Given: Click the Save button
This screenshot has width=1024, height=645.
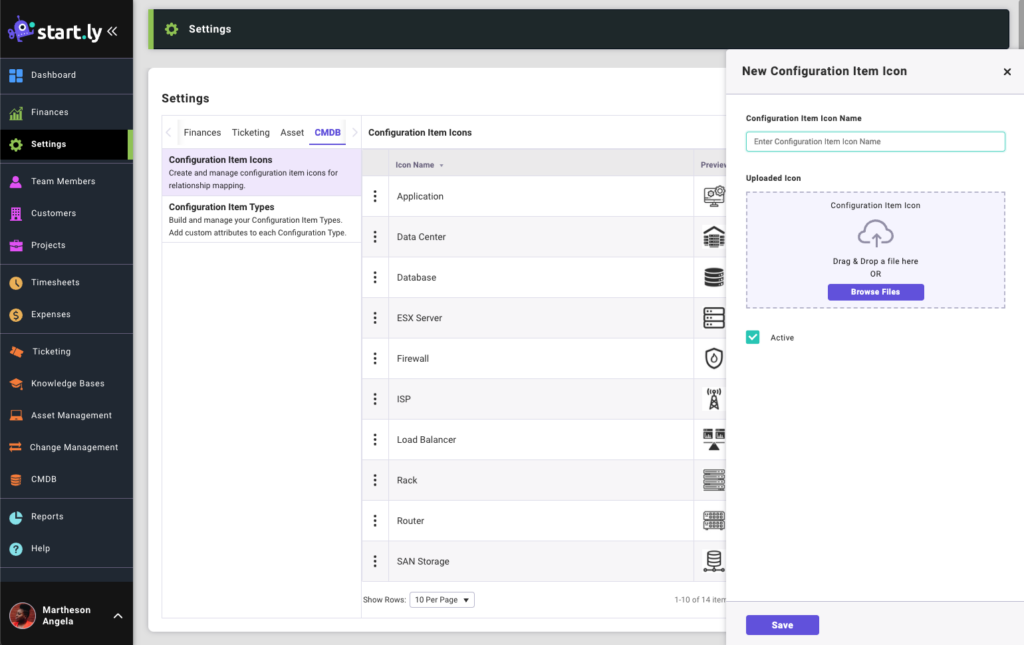Looking at the screenshot, I should pos(782,625).
